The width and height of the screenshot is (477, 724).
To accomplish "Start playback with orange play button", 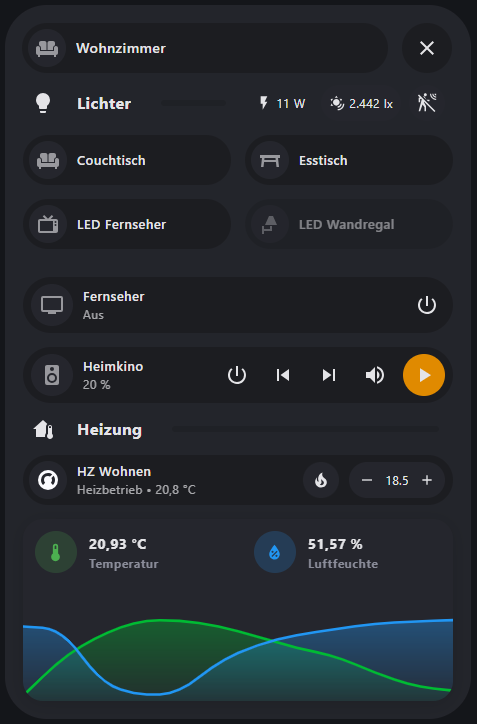I will [x=424, y=375].
